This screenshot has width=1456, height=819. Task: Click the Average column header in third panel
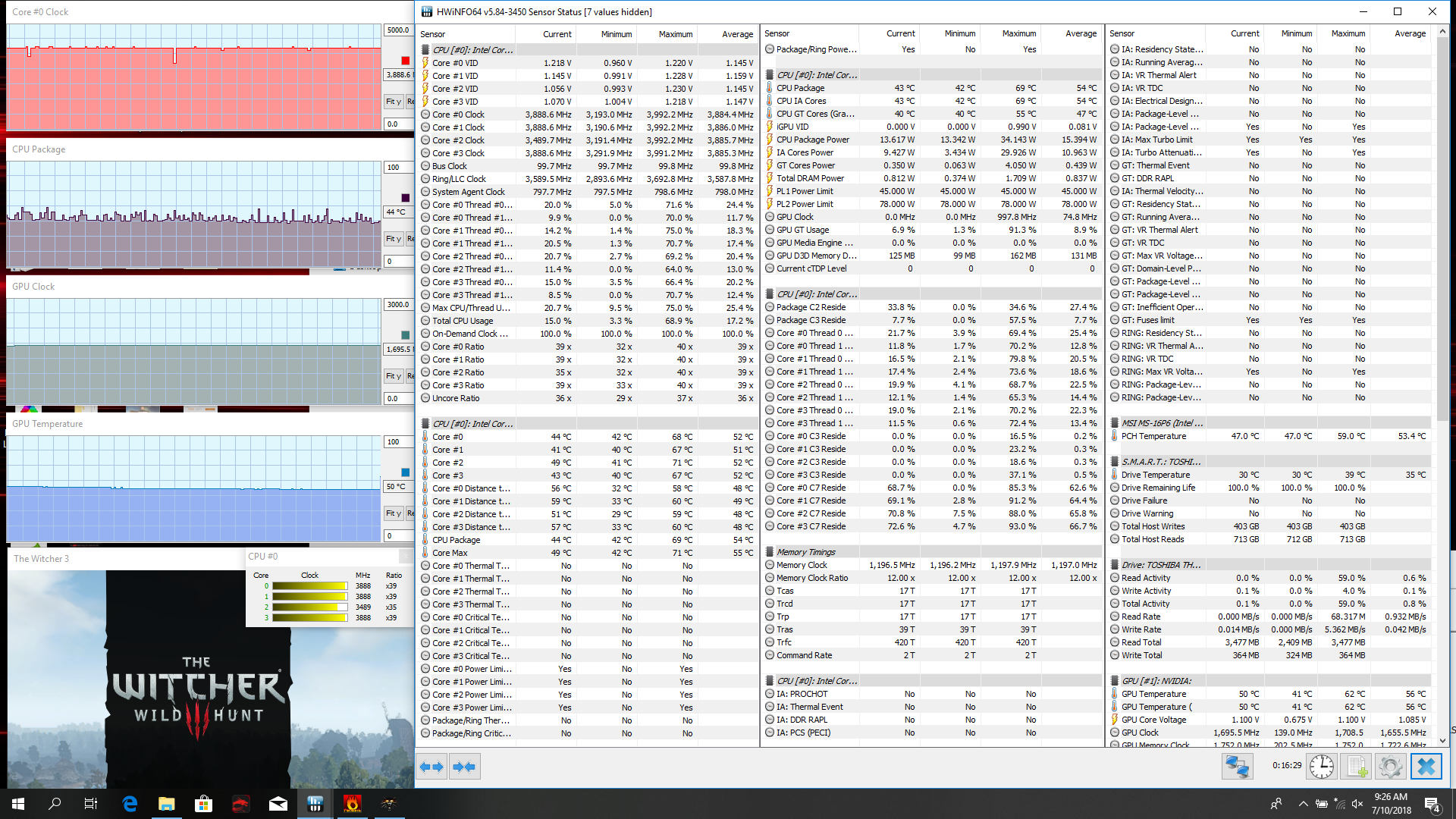[x=1402, y=33]
